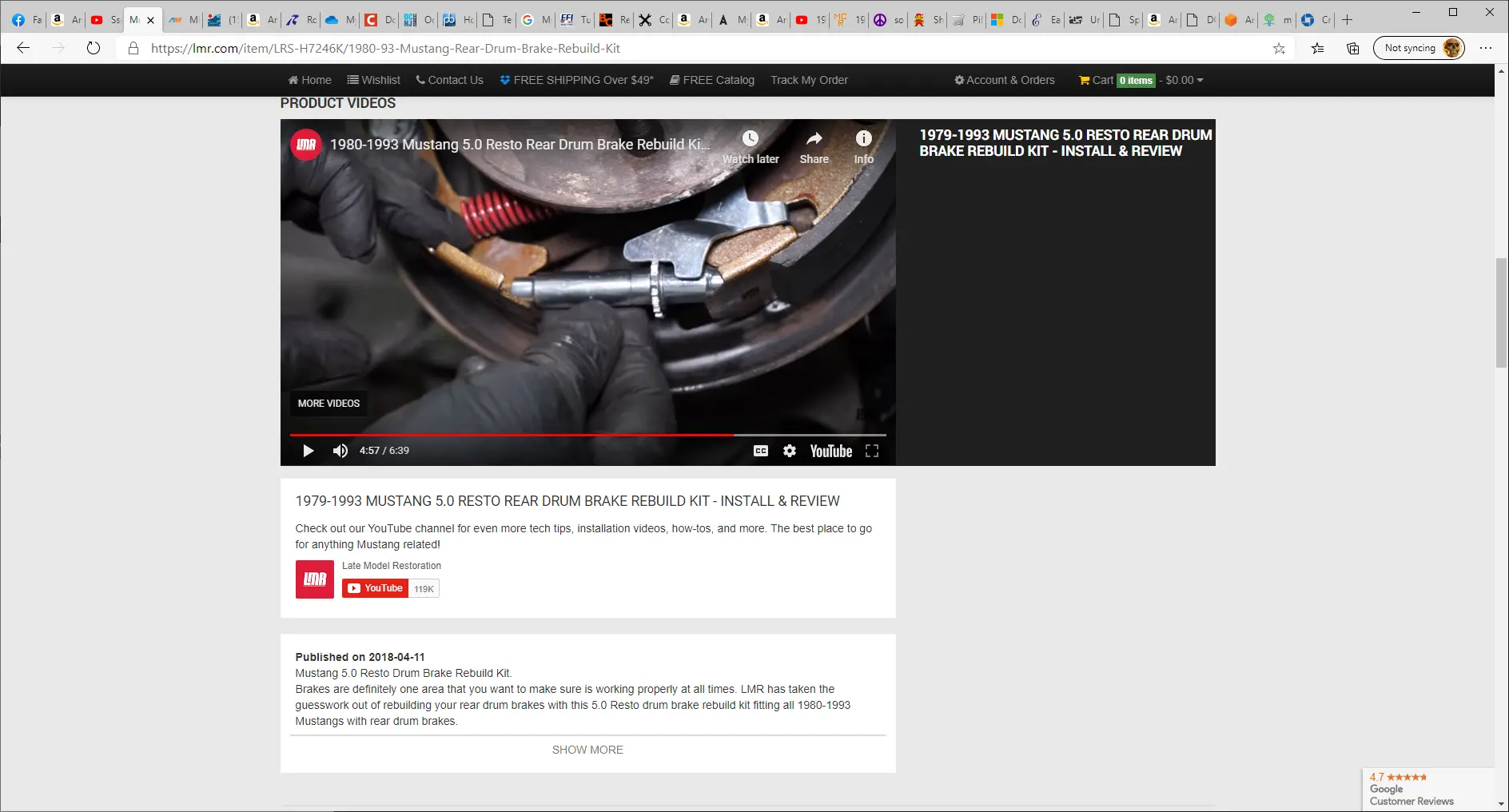Screen dimensions: 1509x812
Task: Expand description with SHOW MORE
Action: [587, 750]
